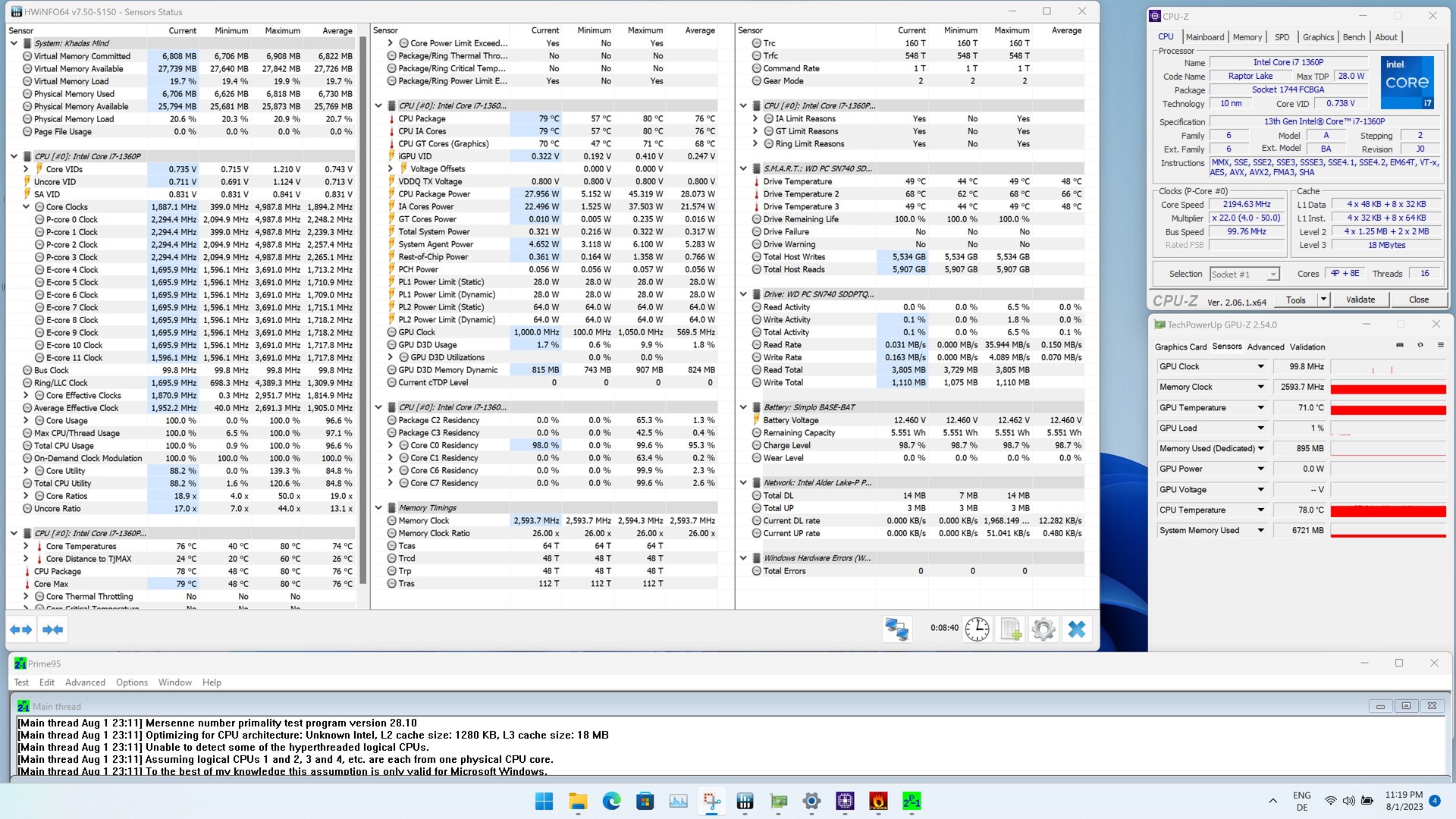This screenshot has height=819, width=1456.
Task: Collapse System: Khadas Mind sensor group
Action: point(14,43)
